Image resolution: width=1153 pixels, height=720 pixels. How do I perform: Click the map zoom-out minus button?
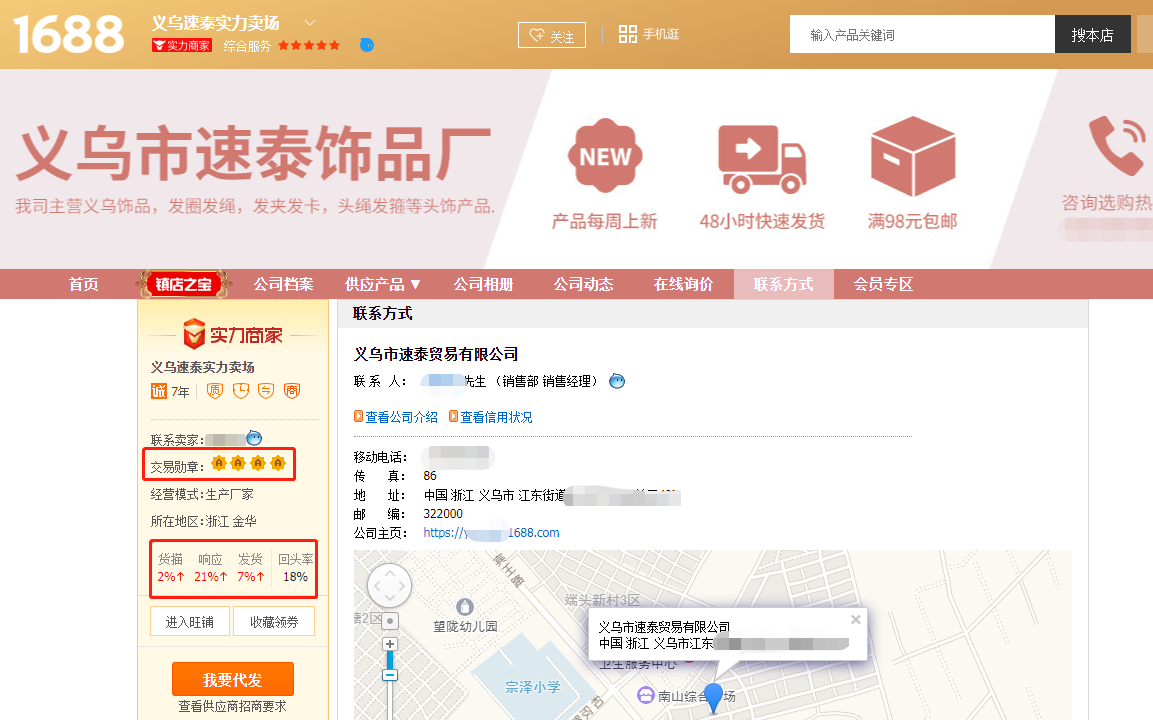[x=390, y=674]
